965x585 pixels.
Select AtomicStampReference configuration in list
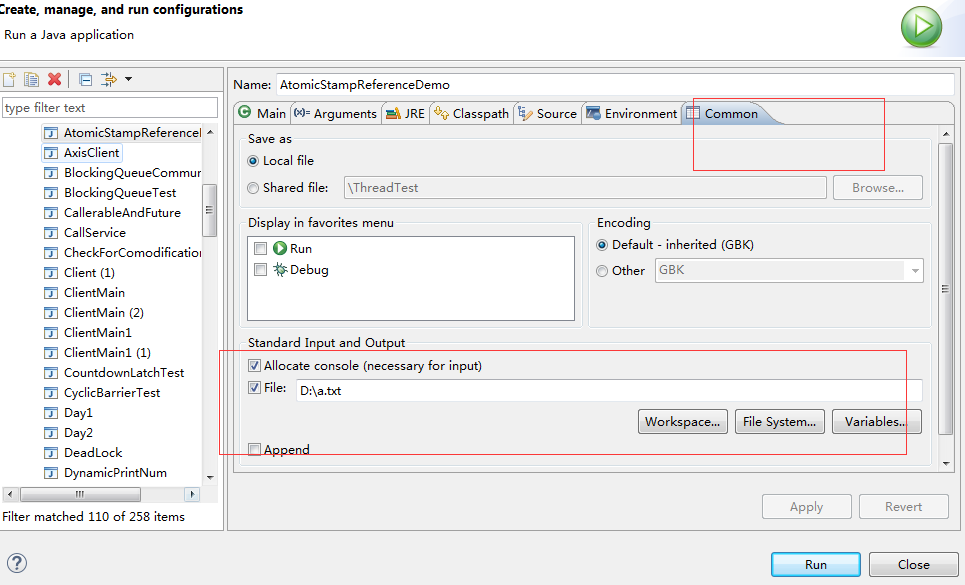point(122,133)
